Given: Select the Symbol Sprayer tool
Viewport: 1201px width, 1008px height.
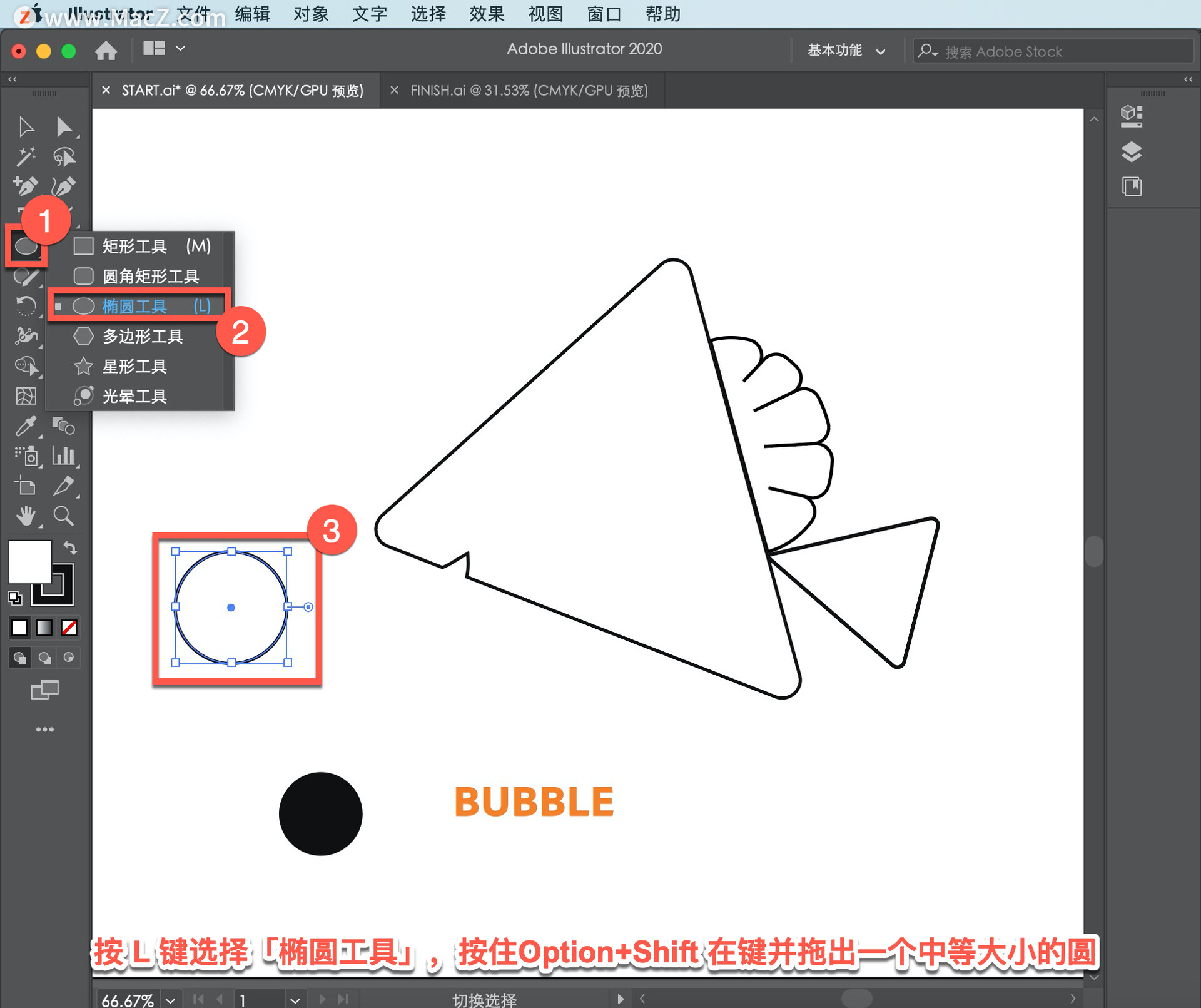Looking at the screenshot, I should [x=26, y=456].
